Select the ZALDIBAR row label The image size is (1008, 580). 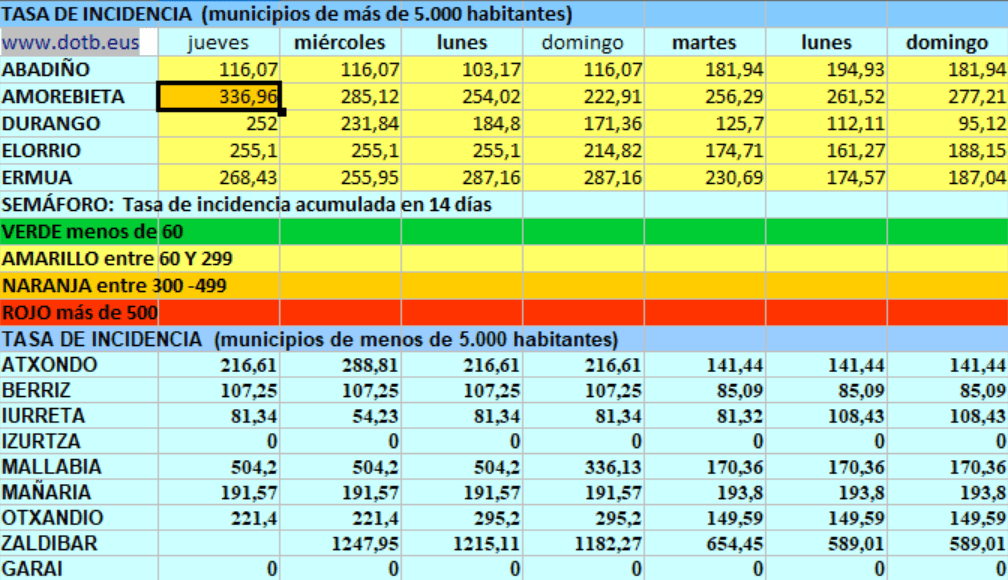click(50, 545)
